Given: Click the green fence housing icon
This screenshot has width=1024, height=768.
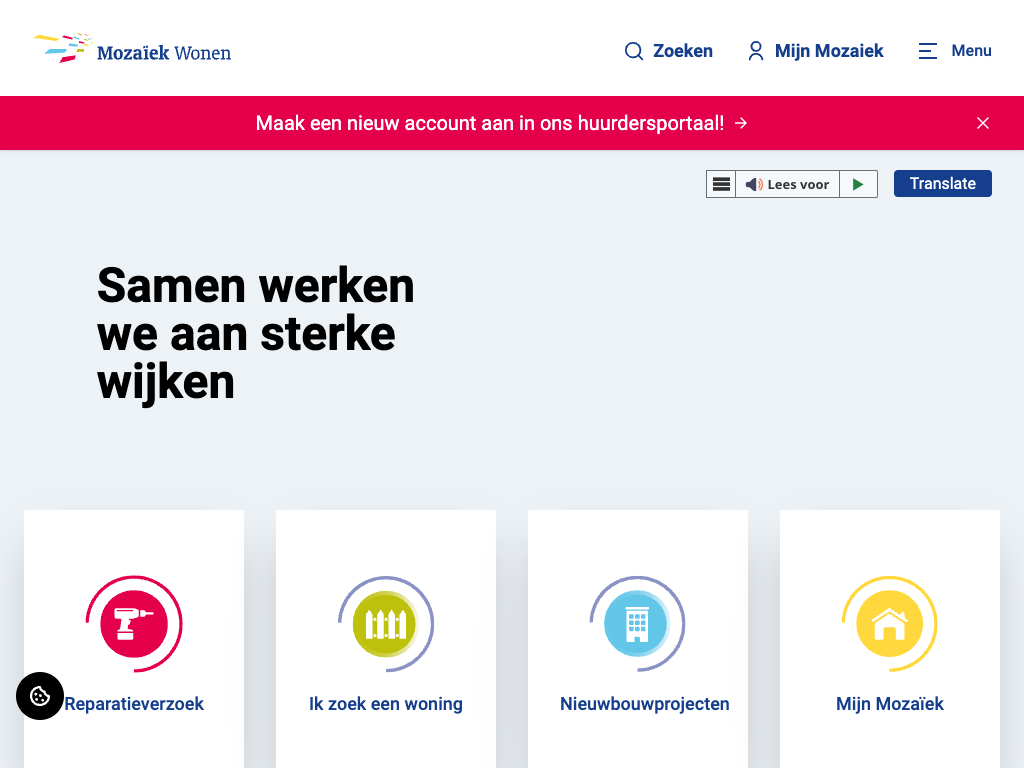Looking at the screenshot, I should (x=385, y=624).
